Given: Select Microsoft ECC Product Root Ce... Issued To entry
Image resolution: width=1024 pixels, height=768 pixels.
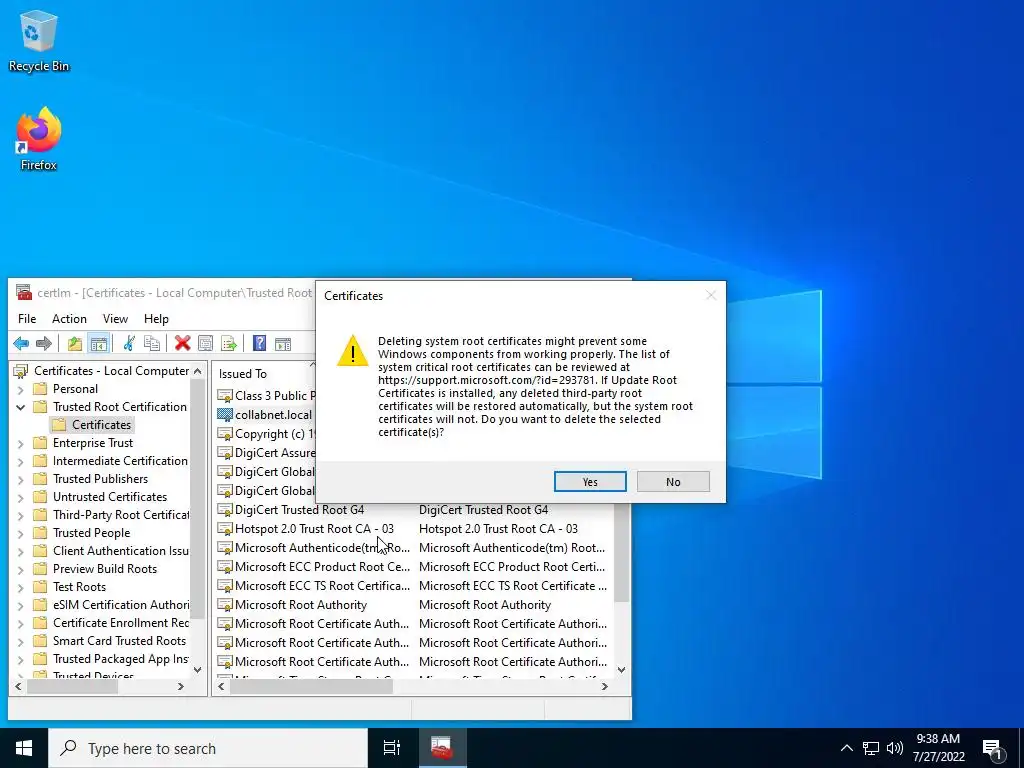Looking at the screenshot, I should (322, 567).
